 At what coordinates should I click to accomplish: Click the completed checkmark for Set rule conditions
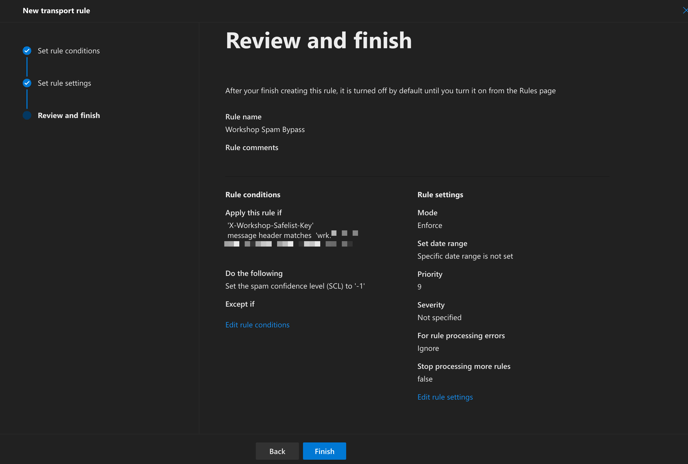[27, 51]
